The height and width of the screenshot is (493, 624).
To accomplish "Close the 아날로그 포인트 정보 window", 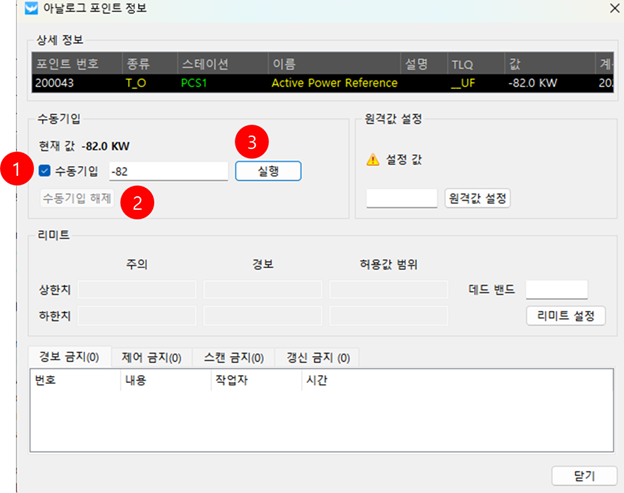I will [611, 10].
